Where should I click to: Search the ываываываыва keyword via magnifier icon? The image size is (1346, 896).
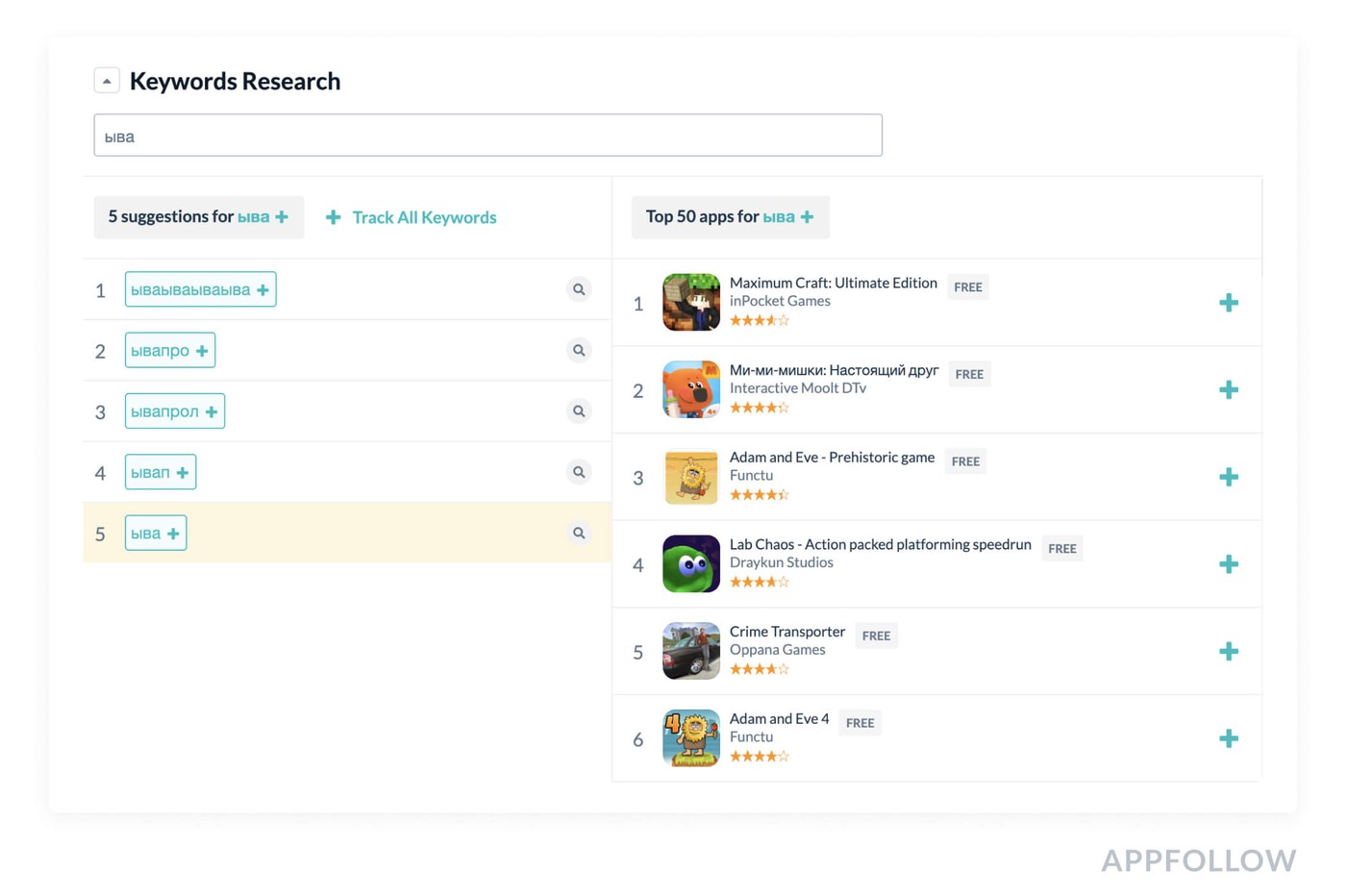(x=579, y=289)
